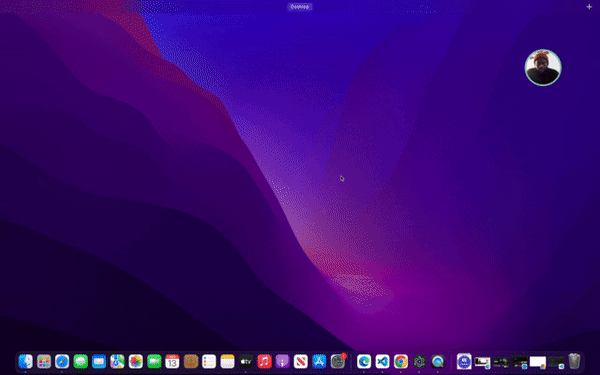Open Visual Studio Code from the Dock
Image resolution: width=600 pixels, height=375 pixels.
(382, 361)
